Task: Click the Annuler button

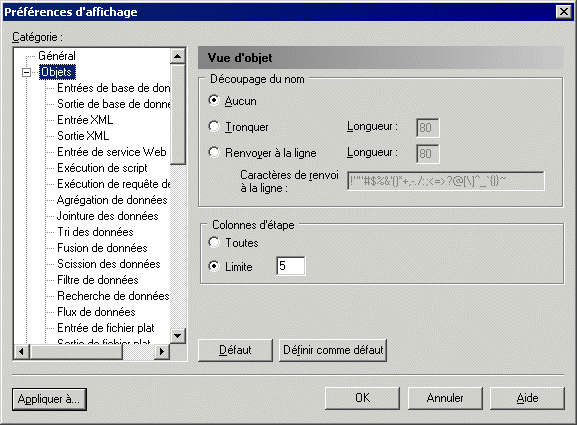Action: (x=445, y=398)
